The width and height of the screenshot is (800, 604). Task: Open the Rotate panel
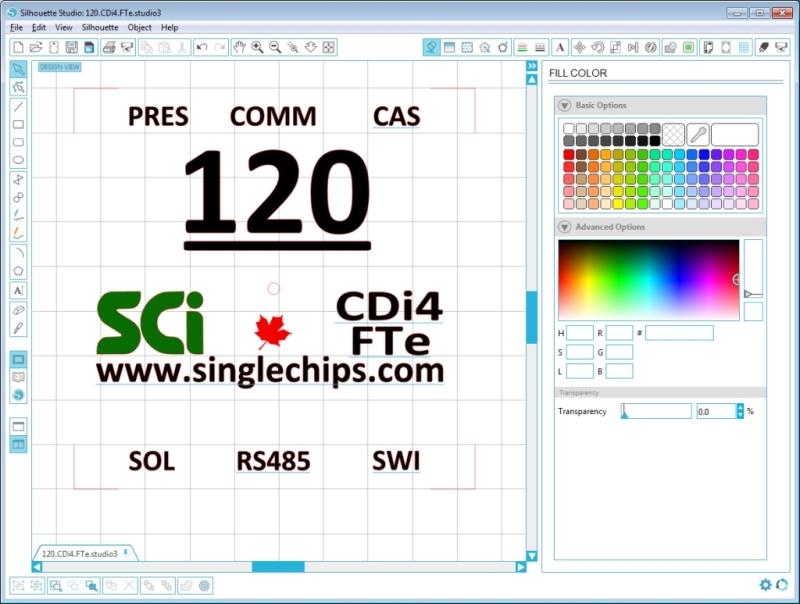tap(597, 47)
